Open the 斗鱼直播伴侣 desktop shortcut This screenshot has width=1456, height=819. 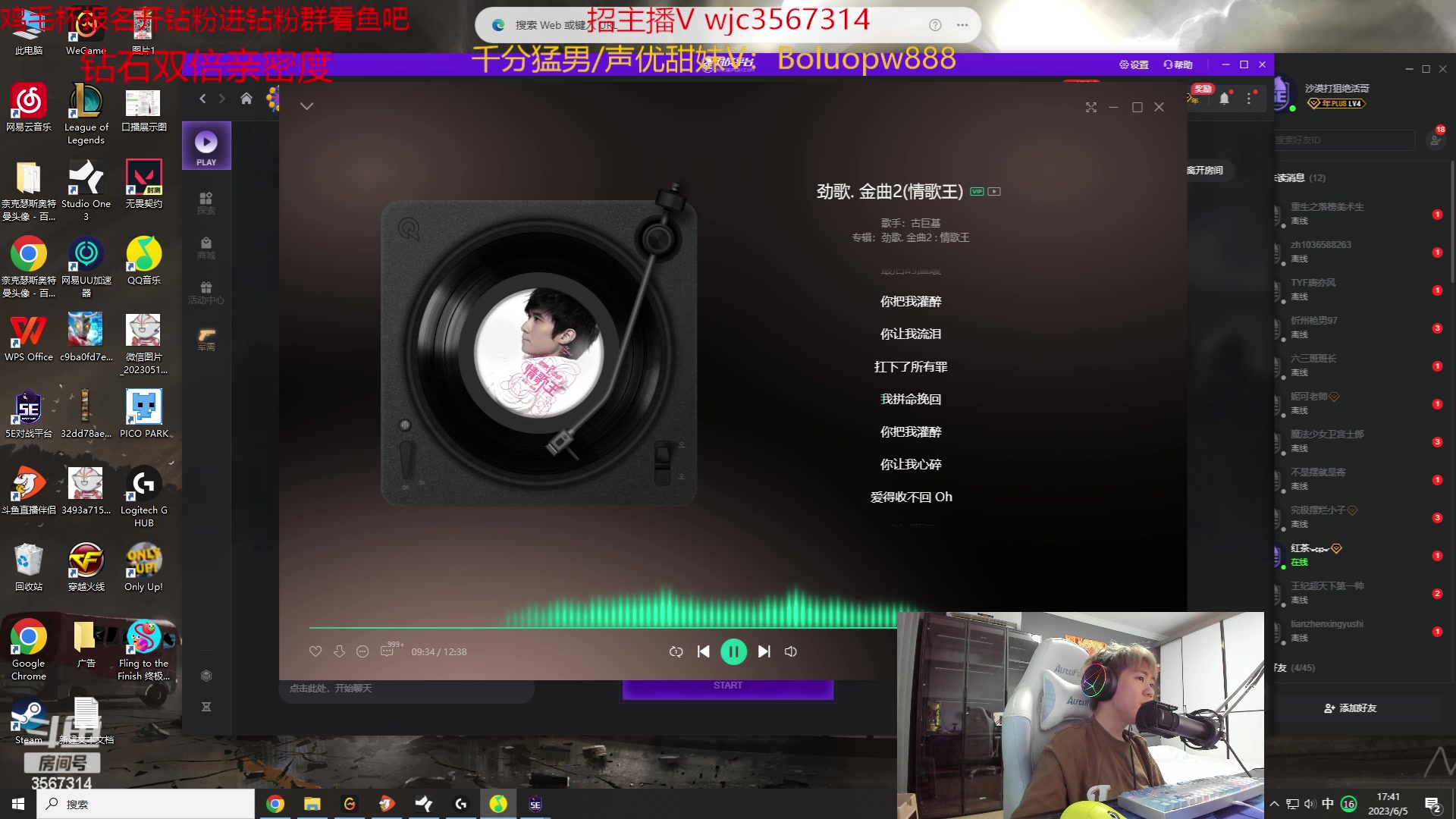pyautogui.click(x=29, y=491)
